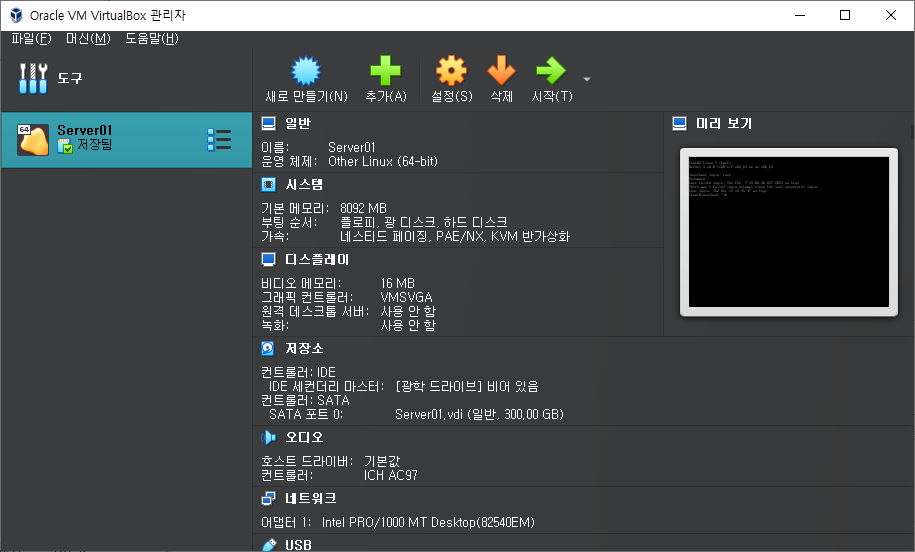Viewport: 915px width, 552px height.
Task: Click the 오디오 speaker icon
Action: pyautogui.click(x=268, y=437)
